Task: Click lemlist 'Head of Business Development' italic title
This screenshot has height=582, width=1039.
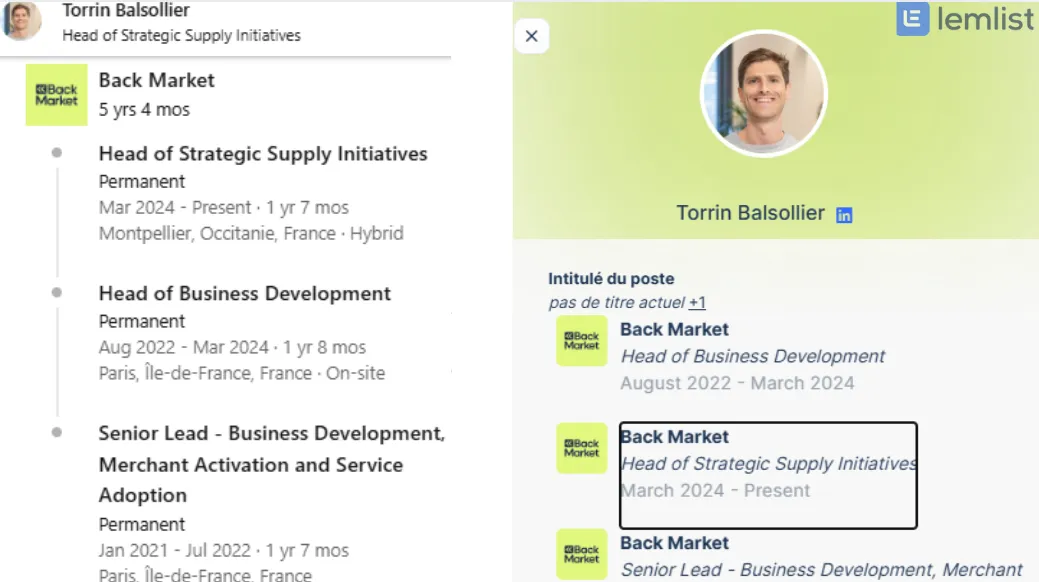Action: point(753,357)
